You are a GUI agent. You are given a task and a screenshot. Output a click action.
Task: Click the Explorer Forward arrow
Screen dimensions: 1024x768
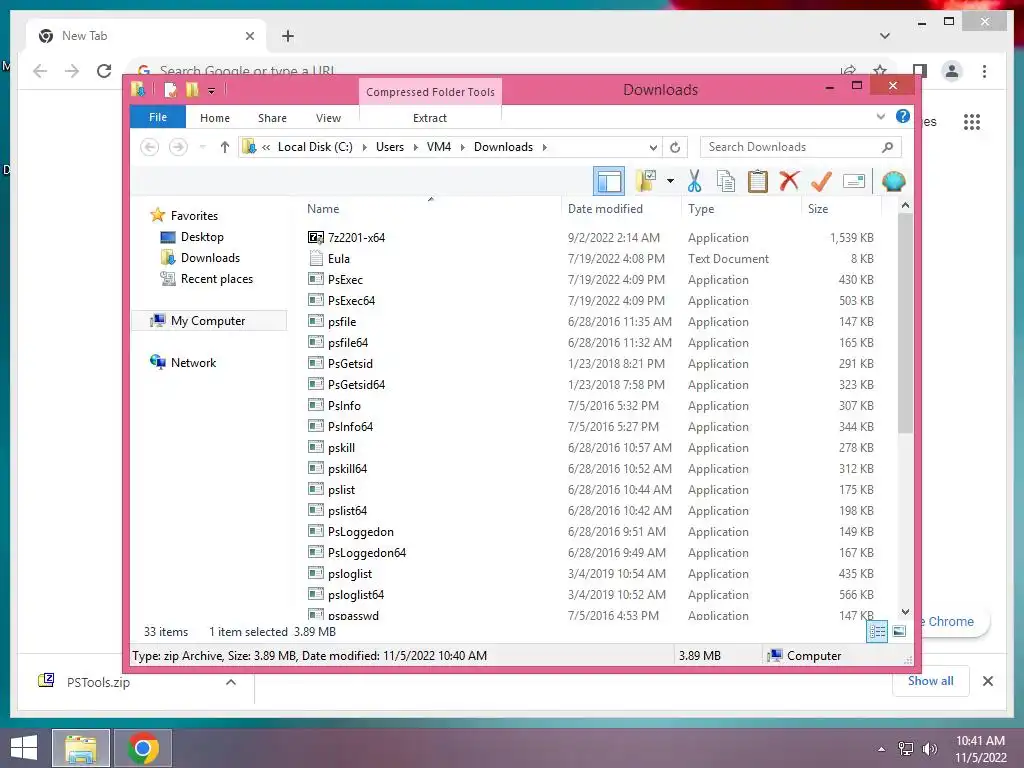tap(178, 147)
